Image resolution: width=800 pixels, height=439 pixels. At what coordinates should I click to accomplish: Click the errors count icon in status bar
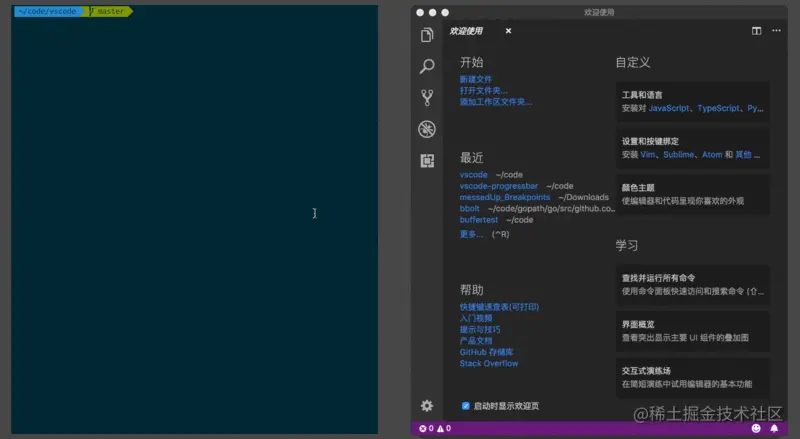point(427,428)
